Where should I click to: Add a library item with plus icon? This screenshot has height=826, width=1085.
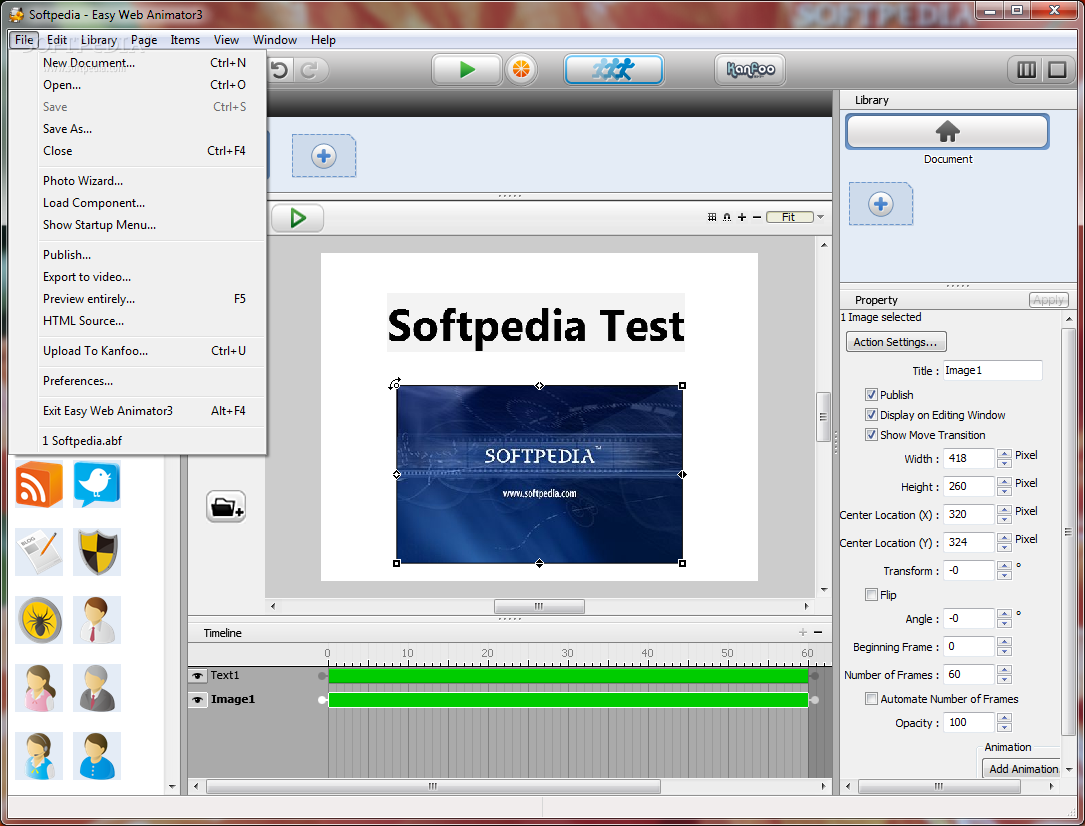[881, 204]
